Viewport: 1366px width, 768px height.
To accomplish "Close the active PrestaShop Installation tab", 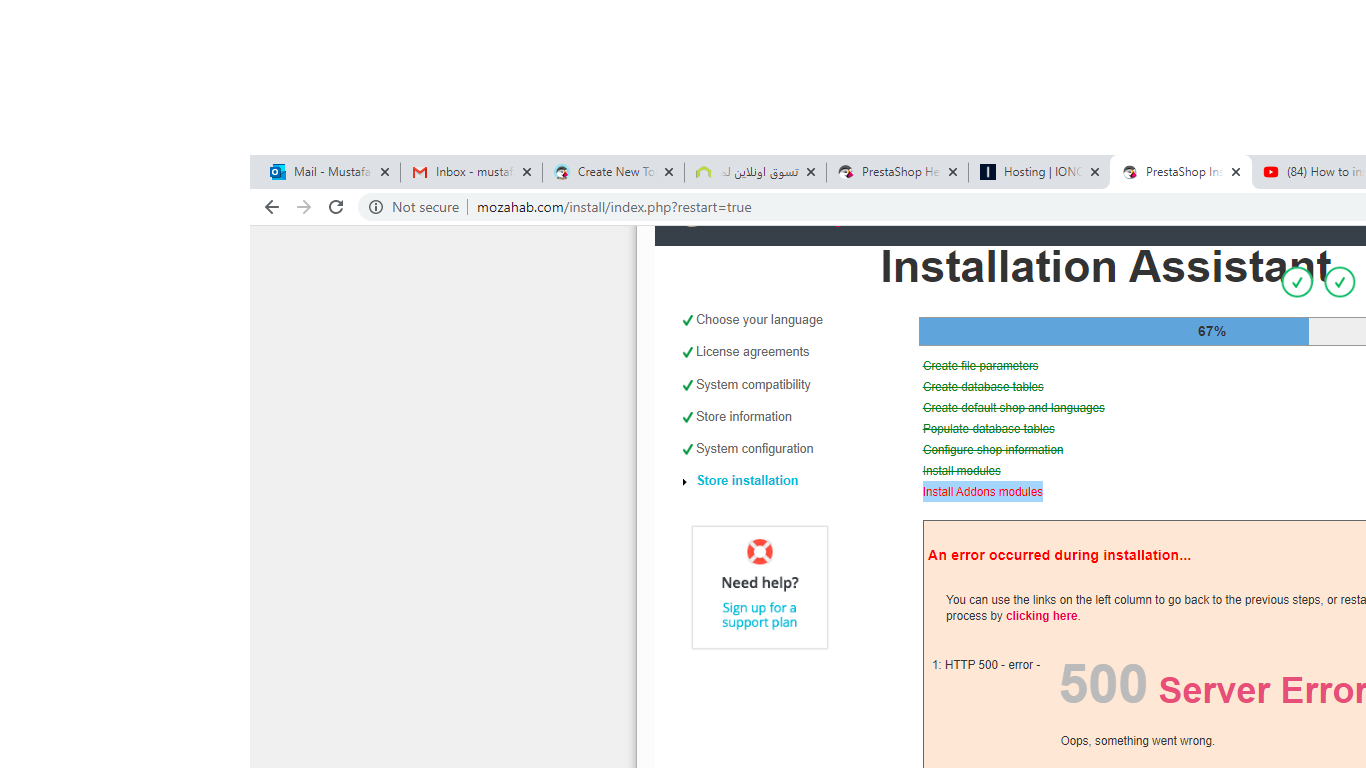I will (x=1236, y=172).
